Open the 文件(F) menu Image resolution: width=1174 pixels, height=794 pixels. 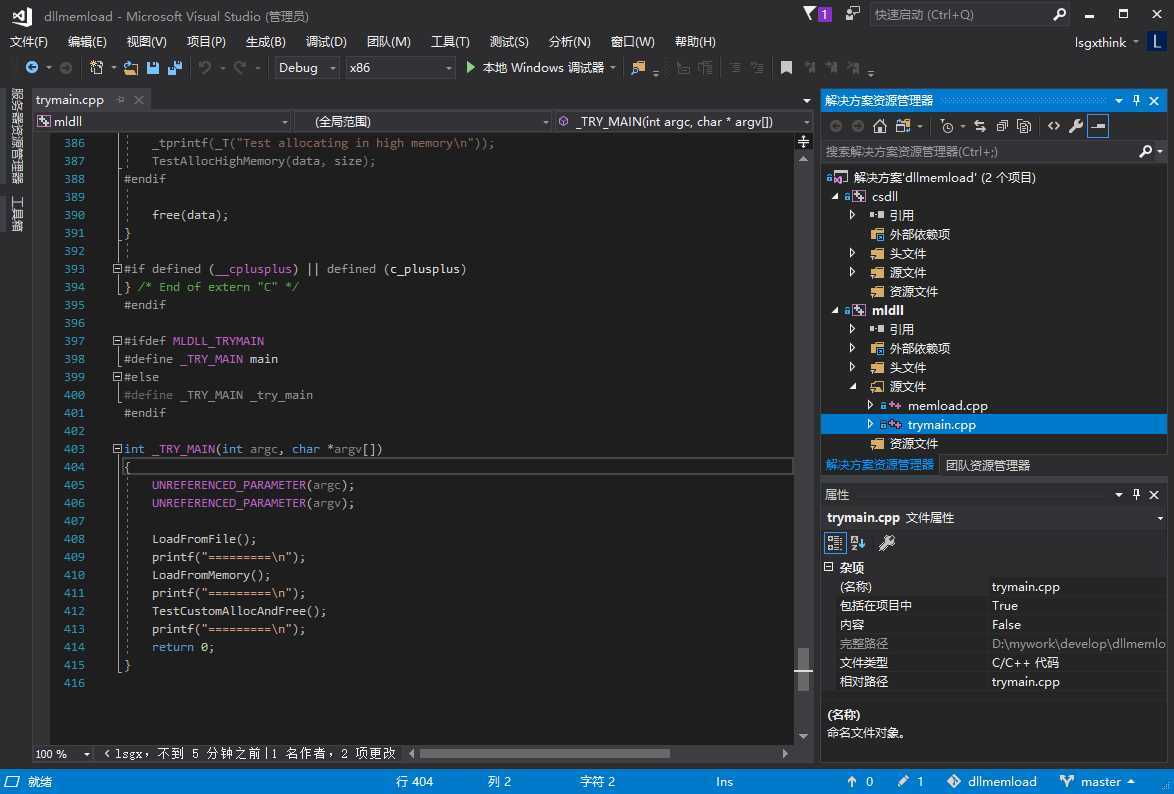[28, 42]
